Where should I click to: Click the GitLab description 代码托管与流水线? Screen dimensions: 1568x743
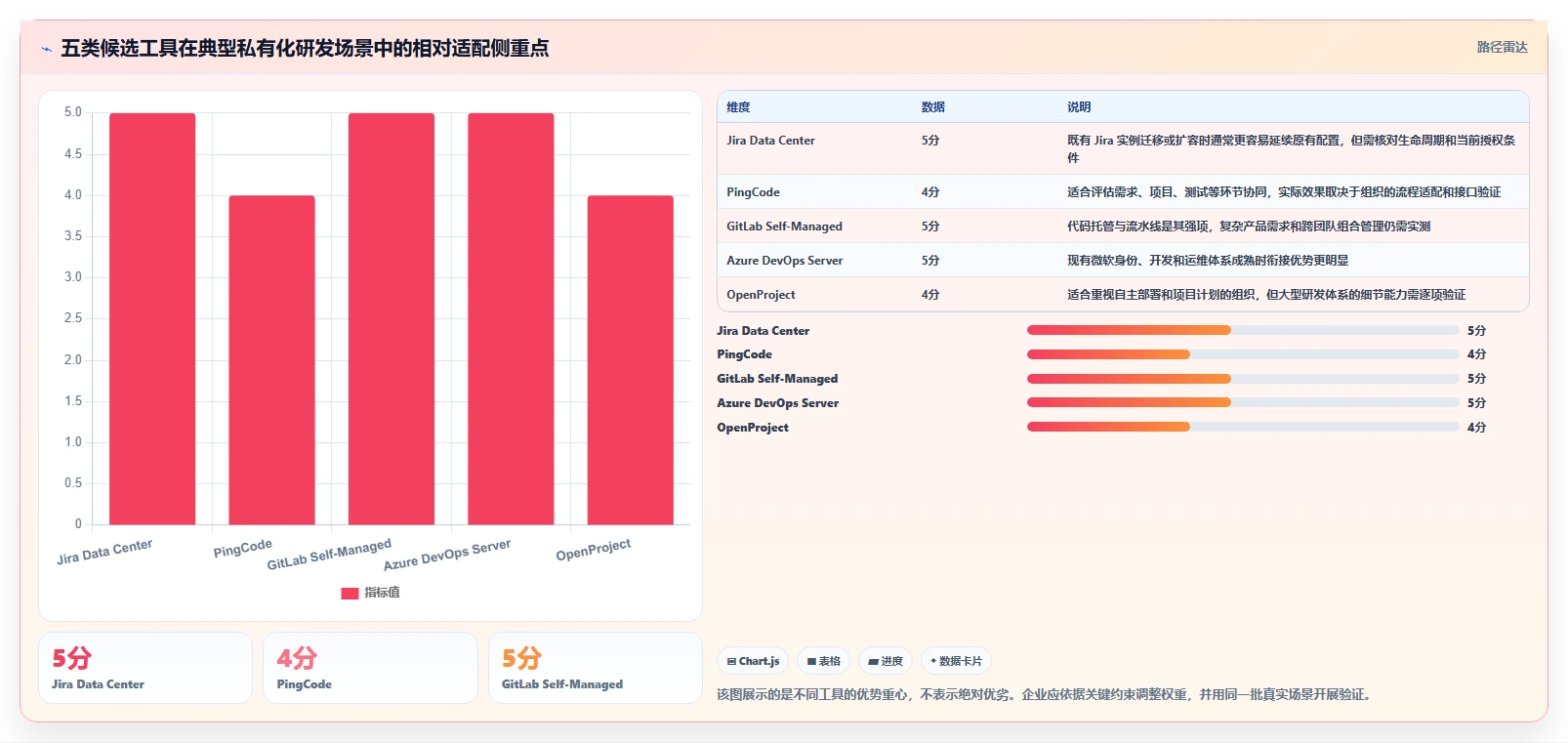pos(1249,227)
